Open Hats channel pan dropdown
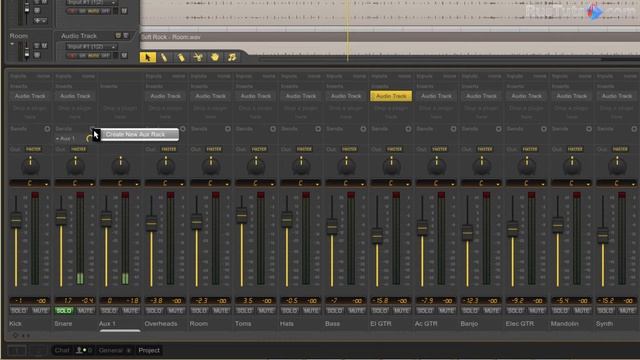Image resolution: width=640 pixels, height=360 pixels. pyautogui.click(x=317, y=184)
